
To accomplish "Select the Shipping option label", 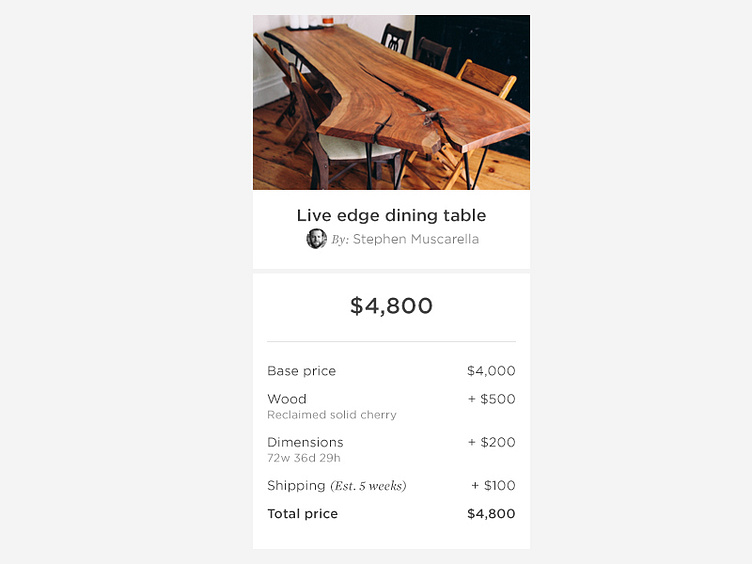I will pyautogui.click(x=296, y=486).
